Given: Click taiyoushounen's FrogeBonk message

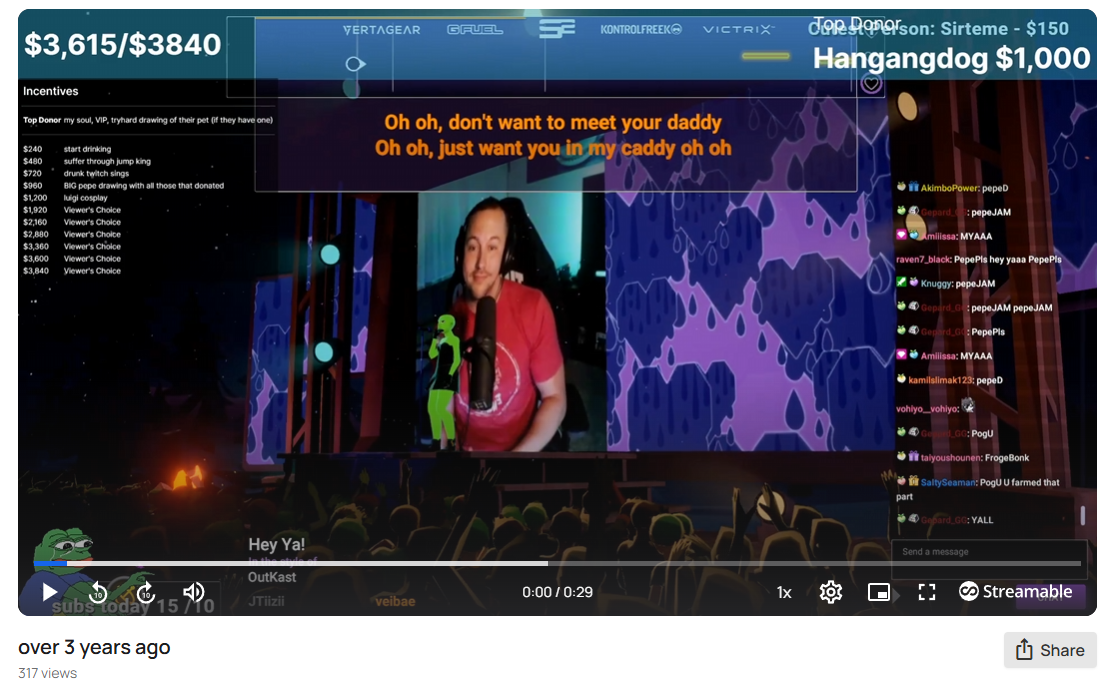Looking at the screenshot, I should [962, 458].
